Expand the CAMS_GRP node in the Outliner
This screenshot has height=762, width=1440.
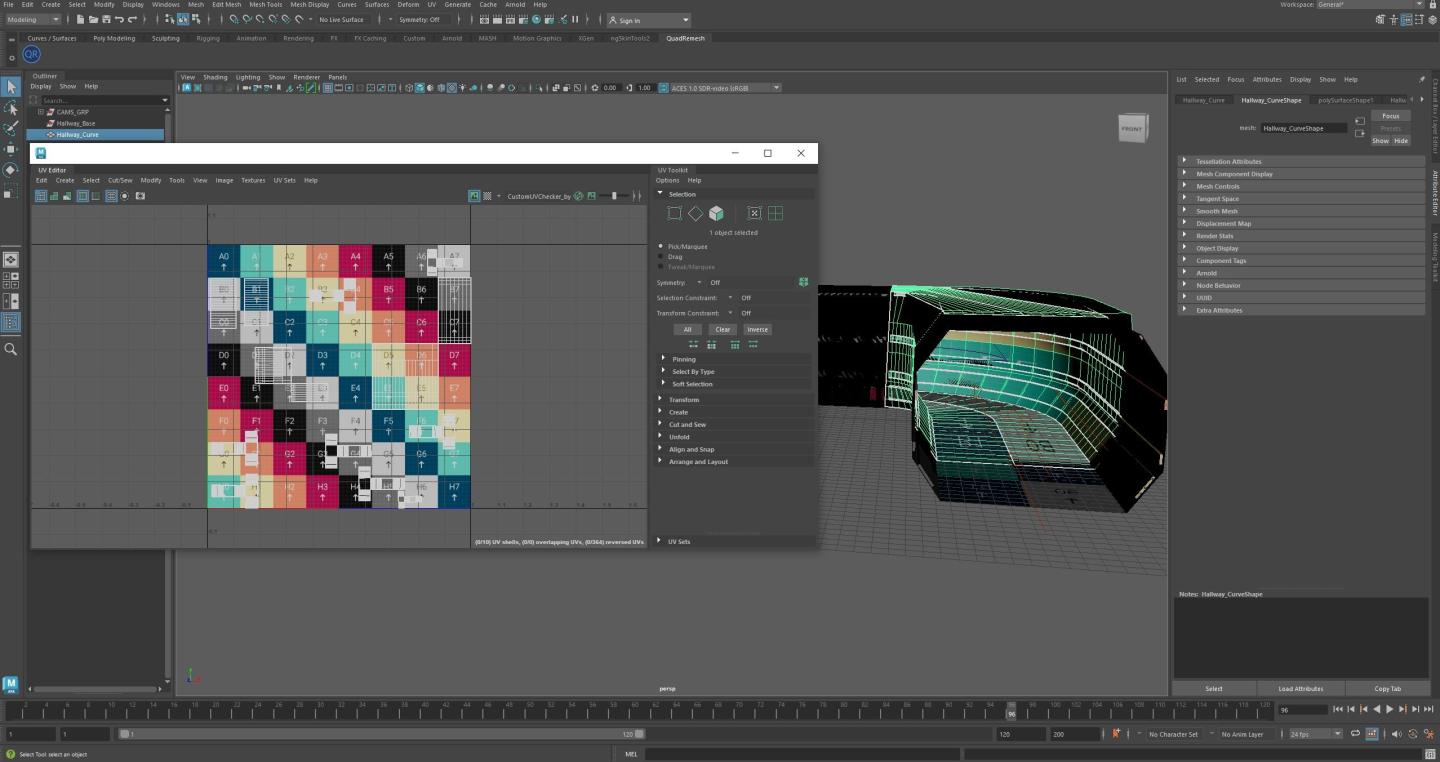41,112
